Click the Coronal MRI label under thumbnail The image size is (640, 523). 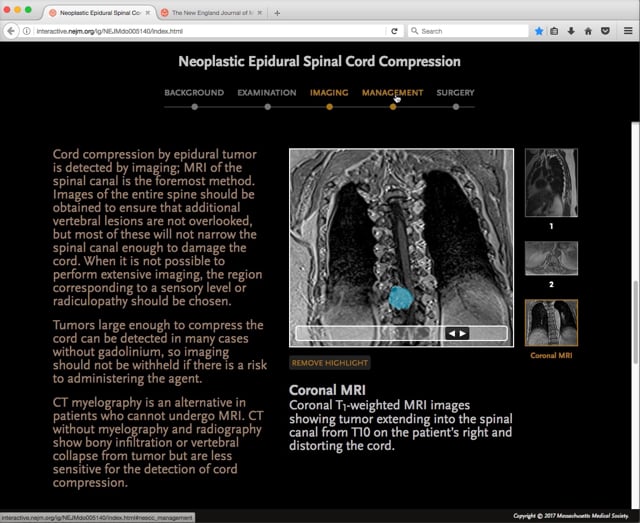(551, 356)
